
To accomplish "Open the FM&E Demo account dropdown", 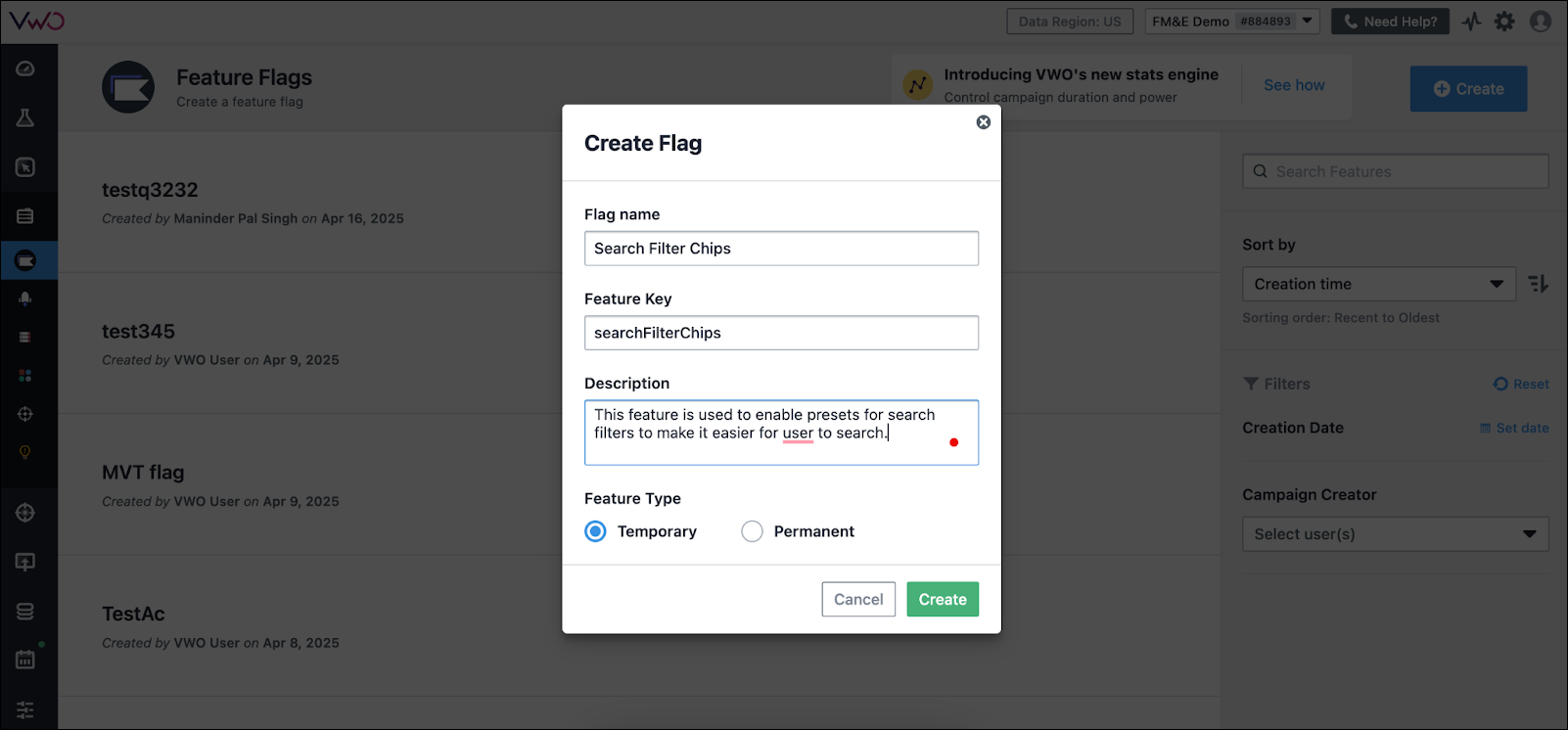I will [x=1232, y=22].
